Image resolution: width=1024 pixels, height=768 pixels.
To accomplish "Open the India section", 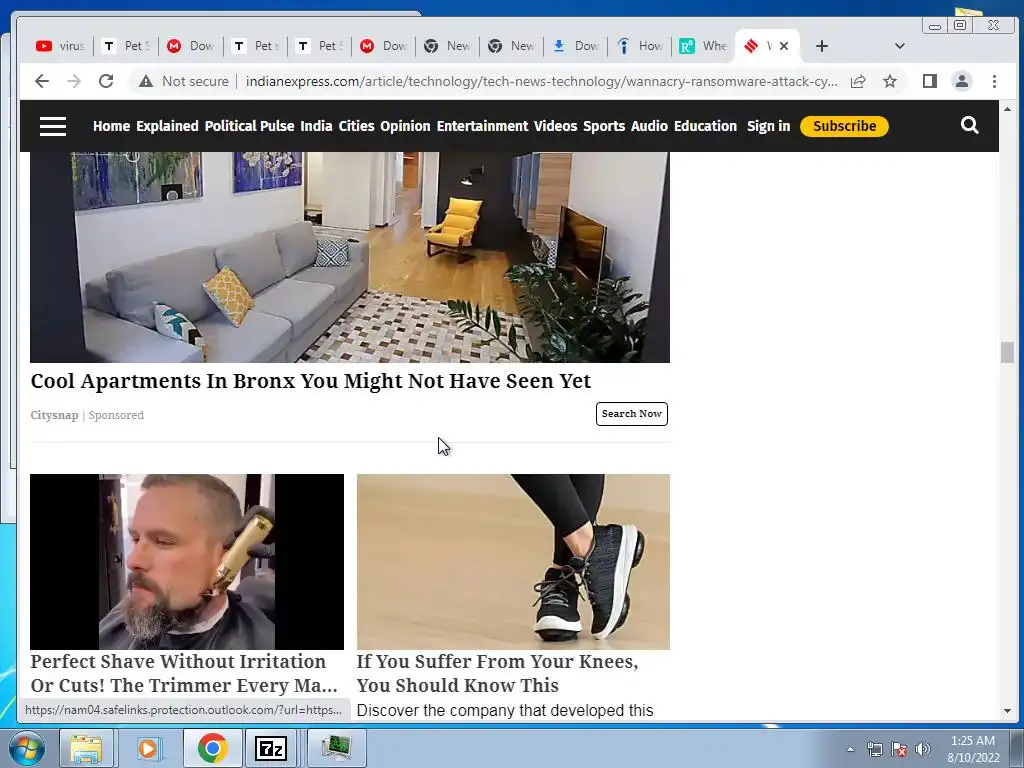I will coord(316,126).
